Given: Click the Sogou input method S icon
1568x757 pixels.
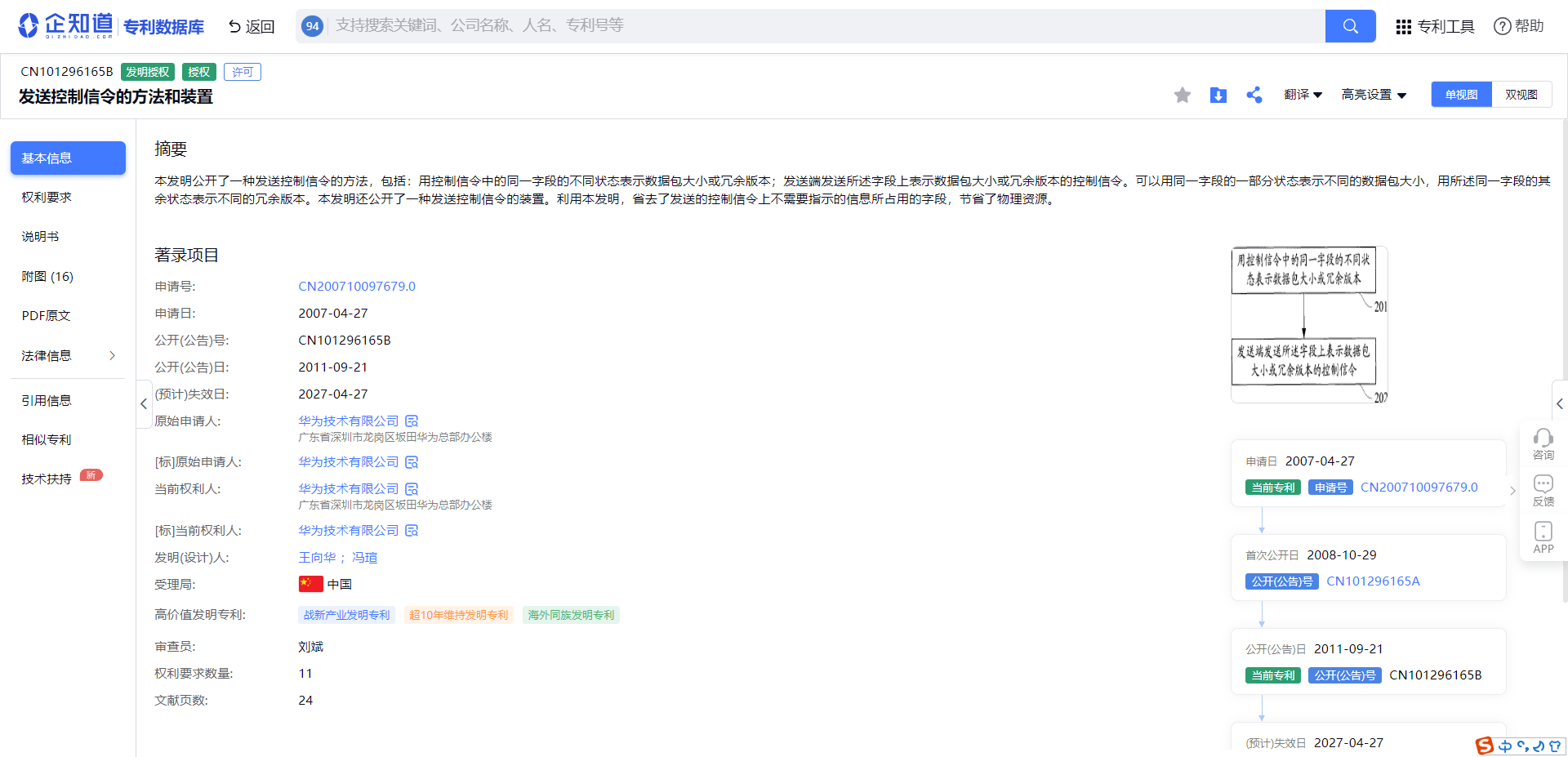Looking at the screenshot, I should [1484, 746].
